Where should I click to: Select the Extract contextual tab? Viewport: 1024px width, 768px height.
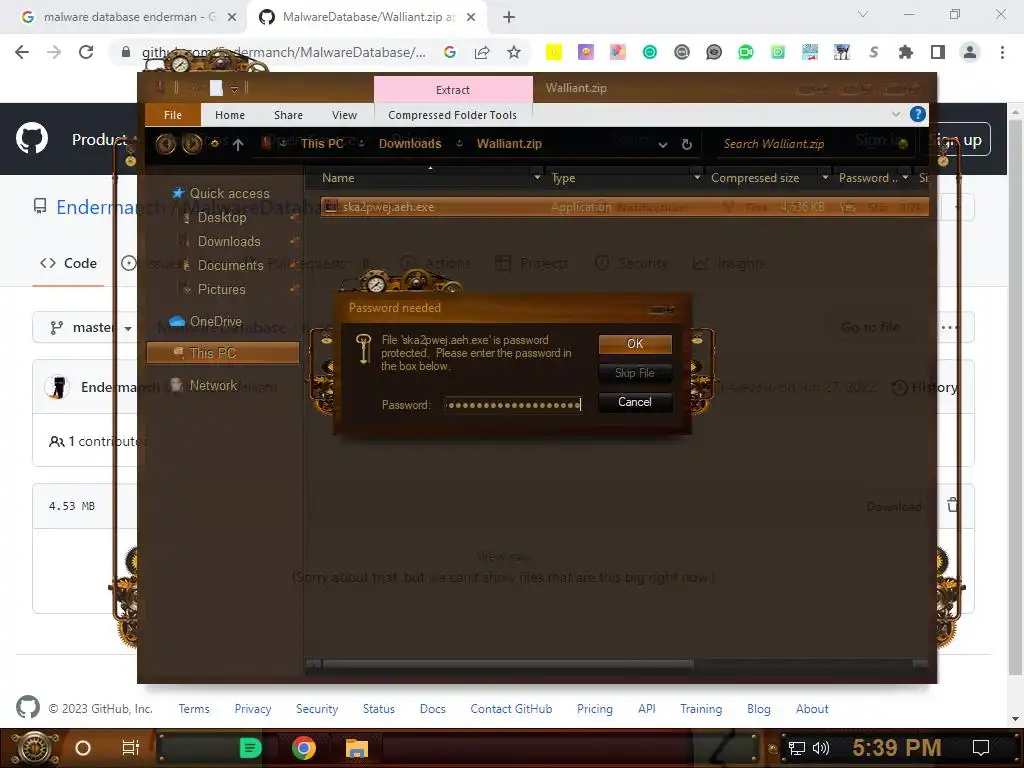(453, 89)
